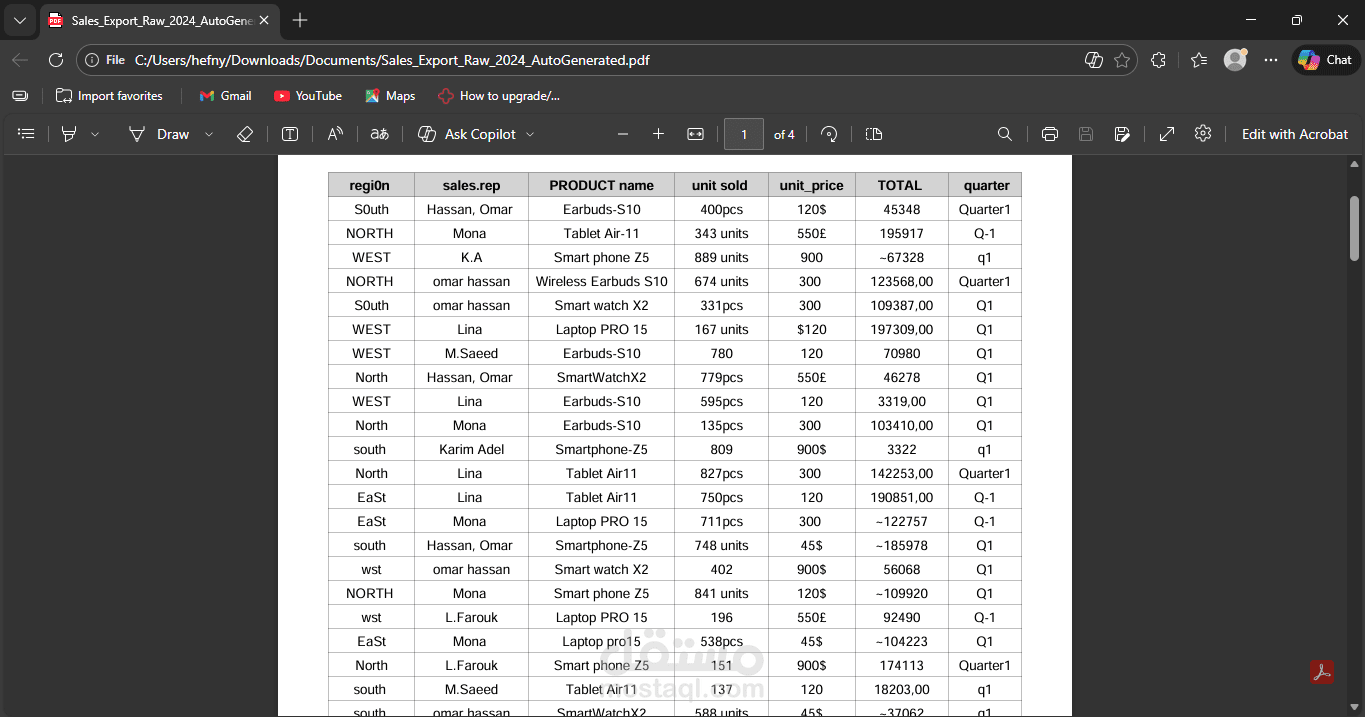Open the highlighter color dropdown

click(95, 134)
